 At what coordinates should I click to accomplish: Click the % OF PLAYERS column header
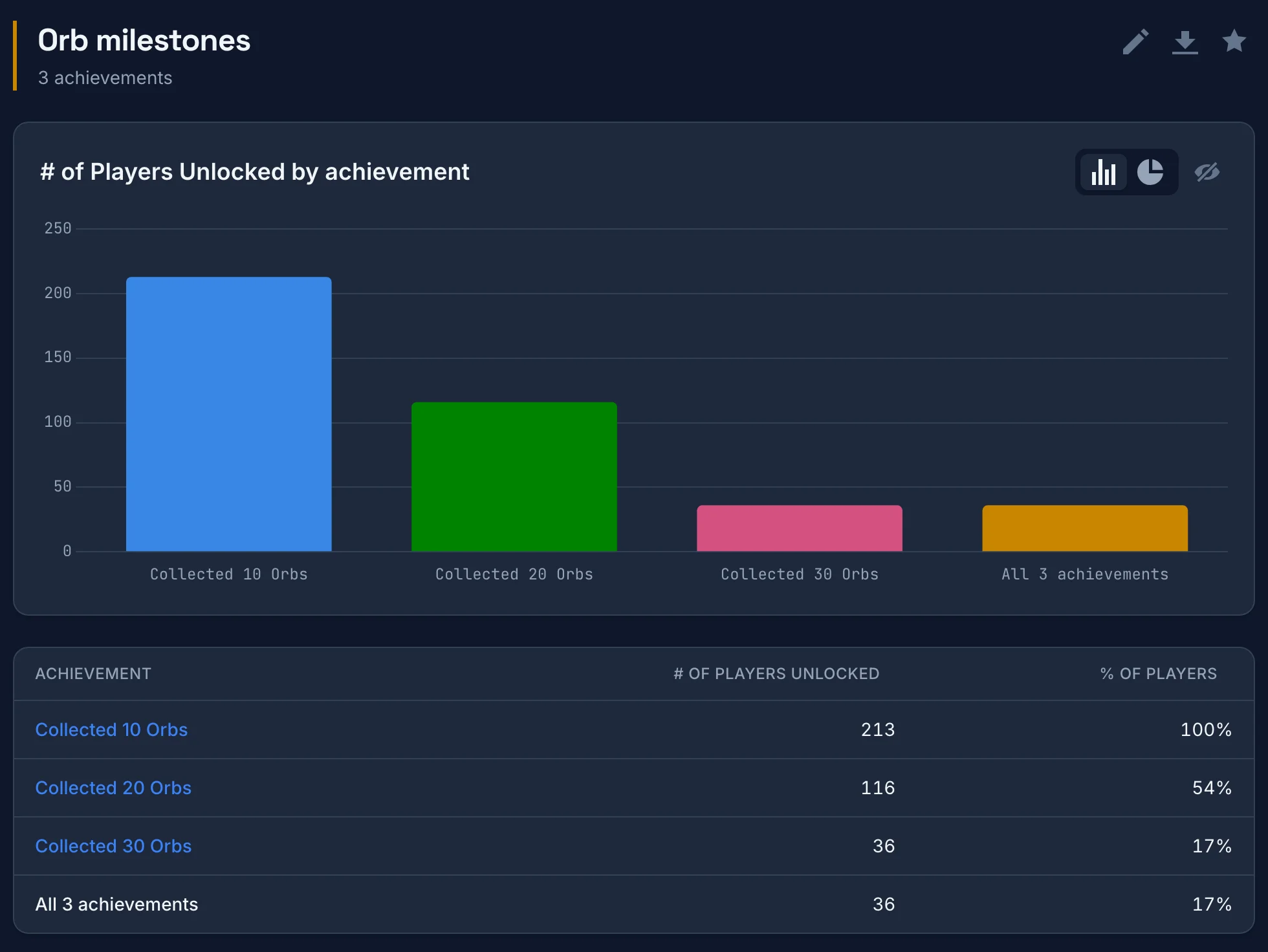tap(1158, 674)
